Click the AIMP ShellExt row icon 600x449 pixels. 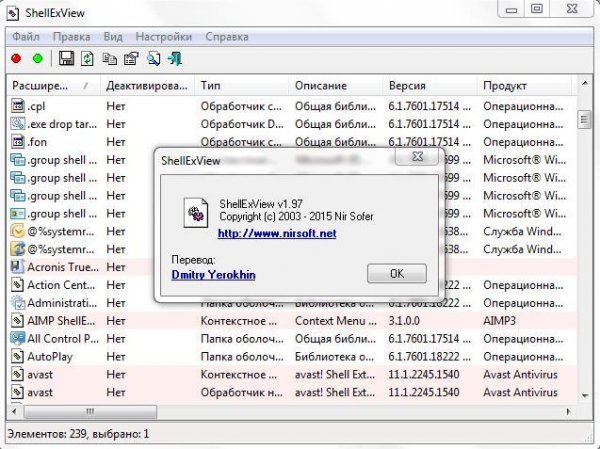click(x=18, y=320)
